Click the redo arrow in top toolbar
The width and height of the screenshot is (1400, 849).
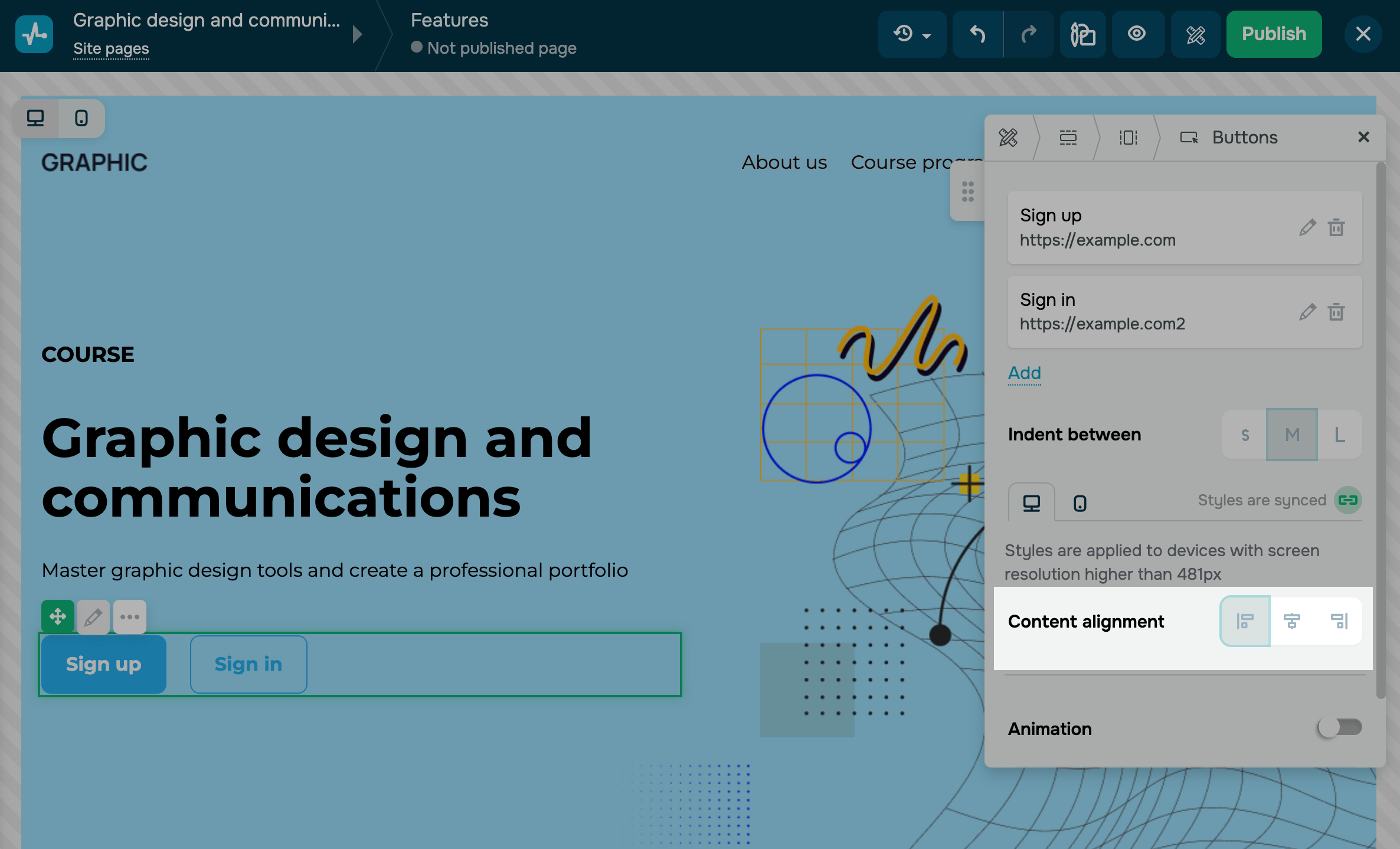[1029, 34]
